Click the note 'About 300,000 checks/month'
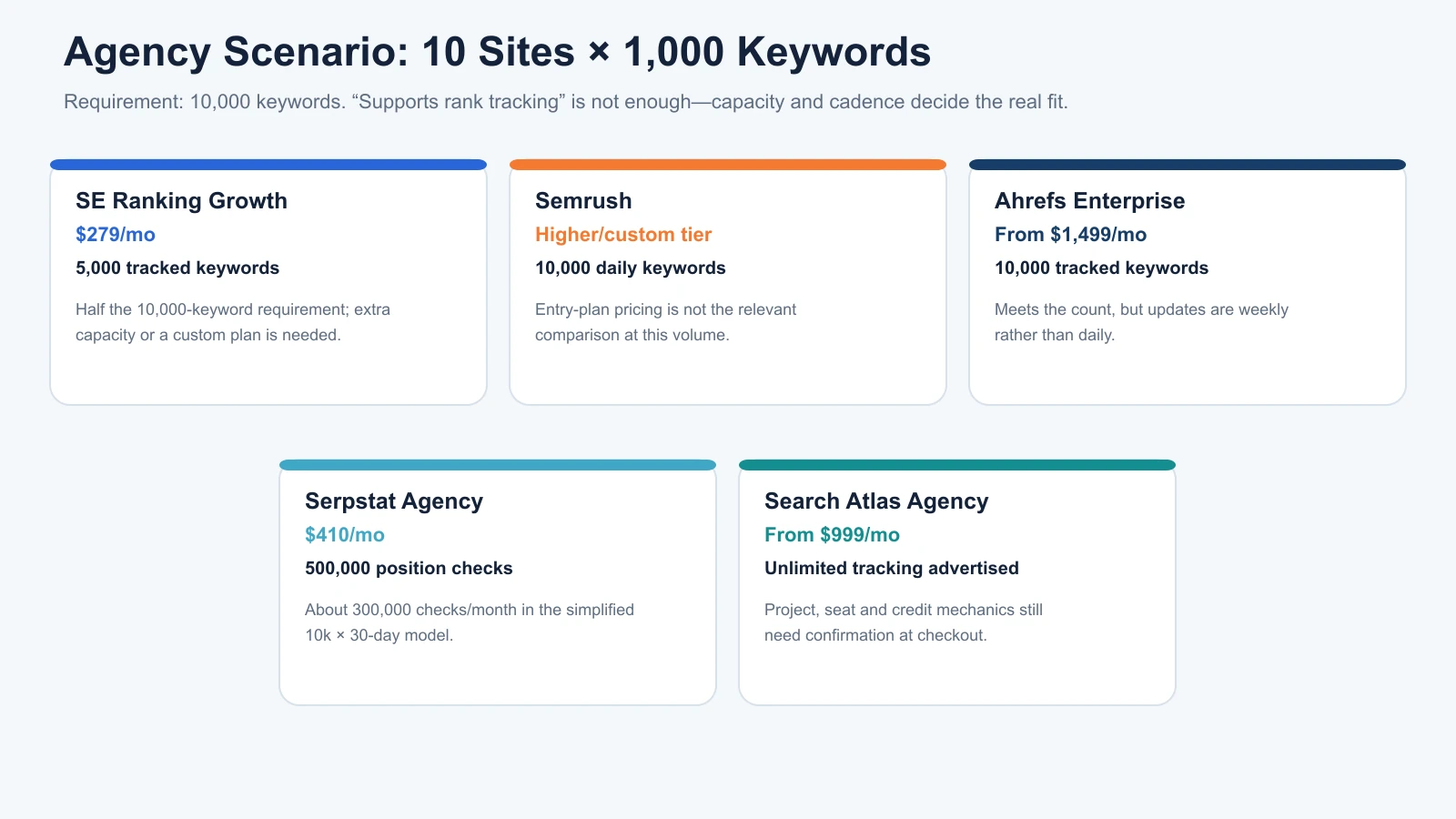Screen dimensions: 1456x819 [x=470, y=622]
